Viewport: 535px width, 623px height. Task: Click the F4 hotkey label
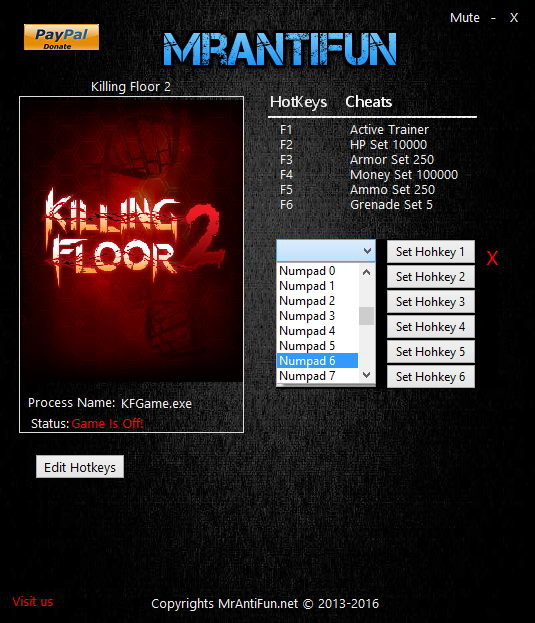pos(286,174)
